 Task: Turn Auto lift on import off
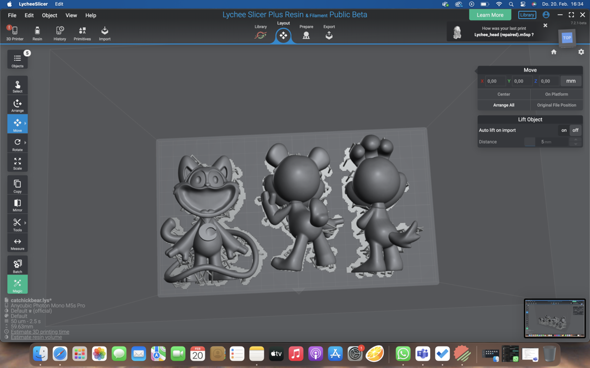tap(575, 130)
